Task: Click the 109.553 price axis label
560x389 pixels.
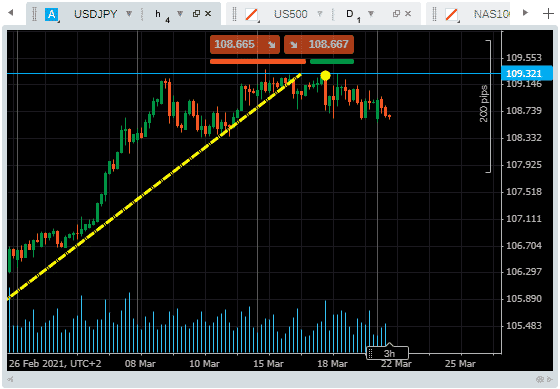Action: (x=524, y=58)
